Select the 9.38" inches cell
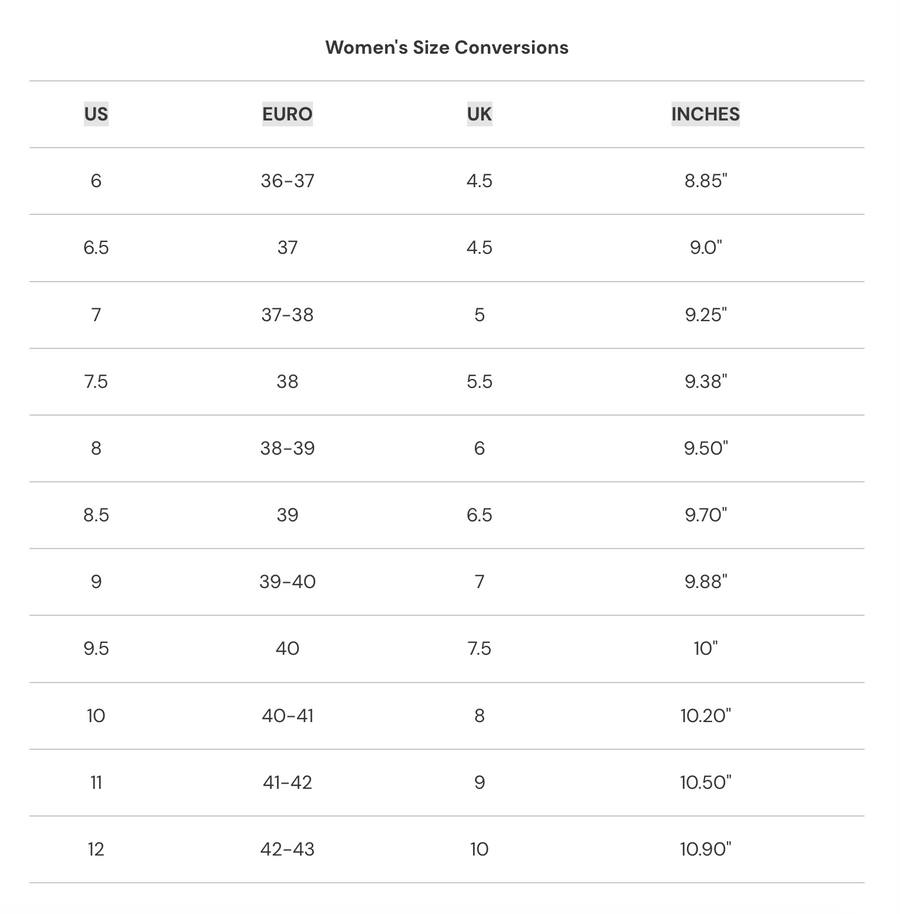900x914 pixels. click(705, 381)
